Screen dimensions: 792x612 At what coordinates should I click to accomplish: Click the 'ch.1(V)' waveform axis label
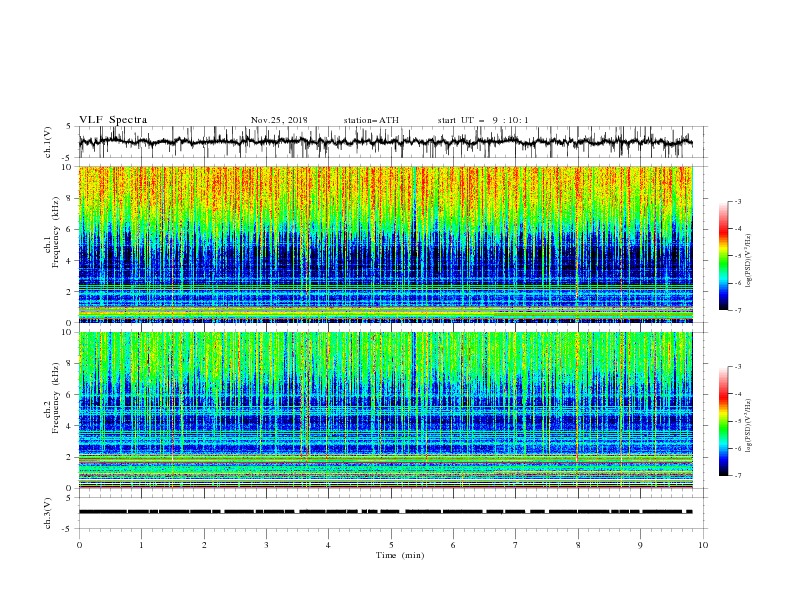[x=48, y=142]
